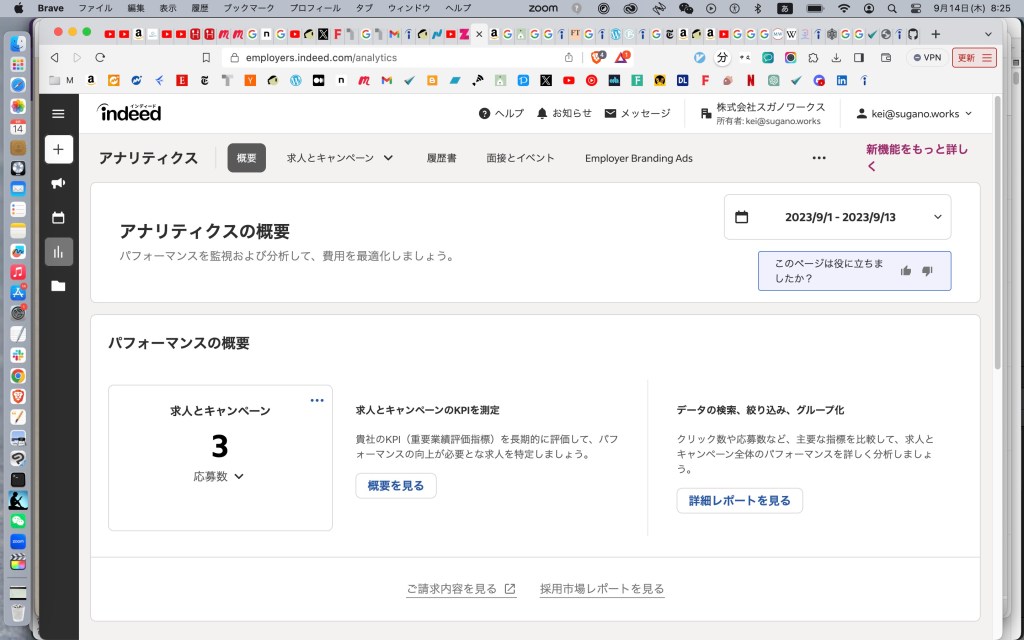Click the thumbs down feedback icon
Screen dimensions: 1024x640
[x=927, y=271]
